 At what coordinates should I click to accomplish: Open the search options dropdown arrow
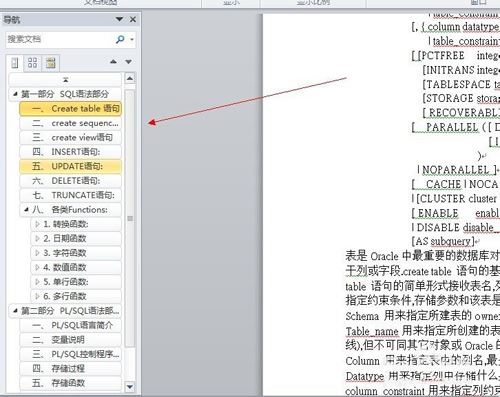click(132, 40)
